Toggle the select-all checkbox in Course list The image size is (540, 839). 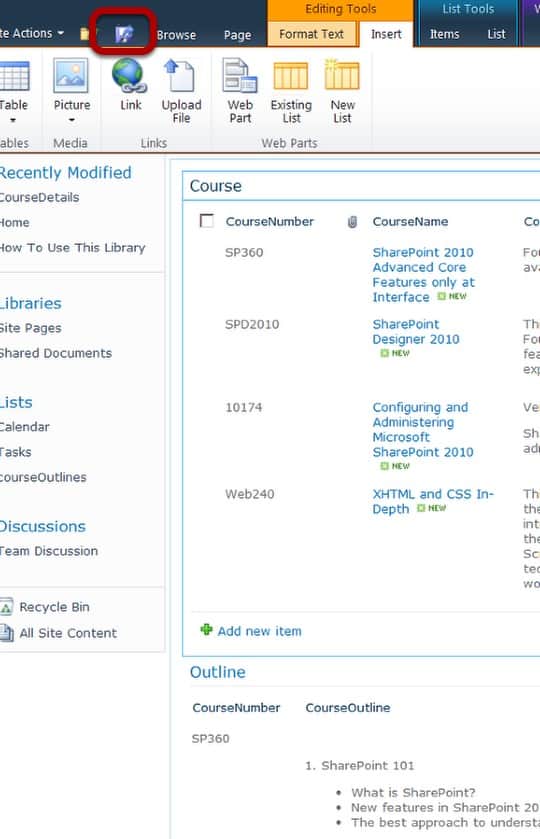(207, 220)
